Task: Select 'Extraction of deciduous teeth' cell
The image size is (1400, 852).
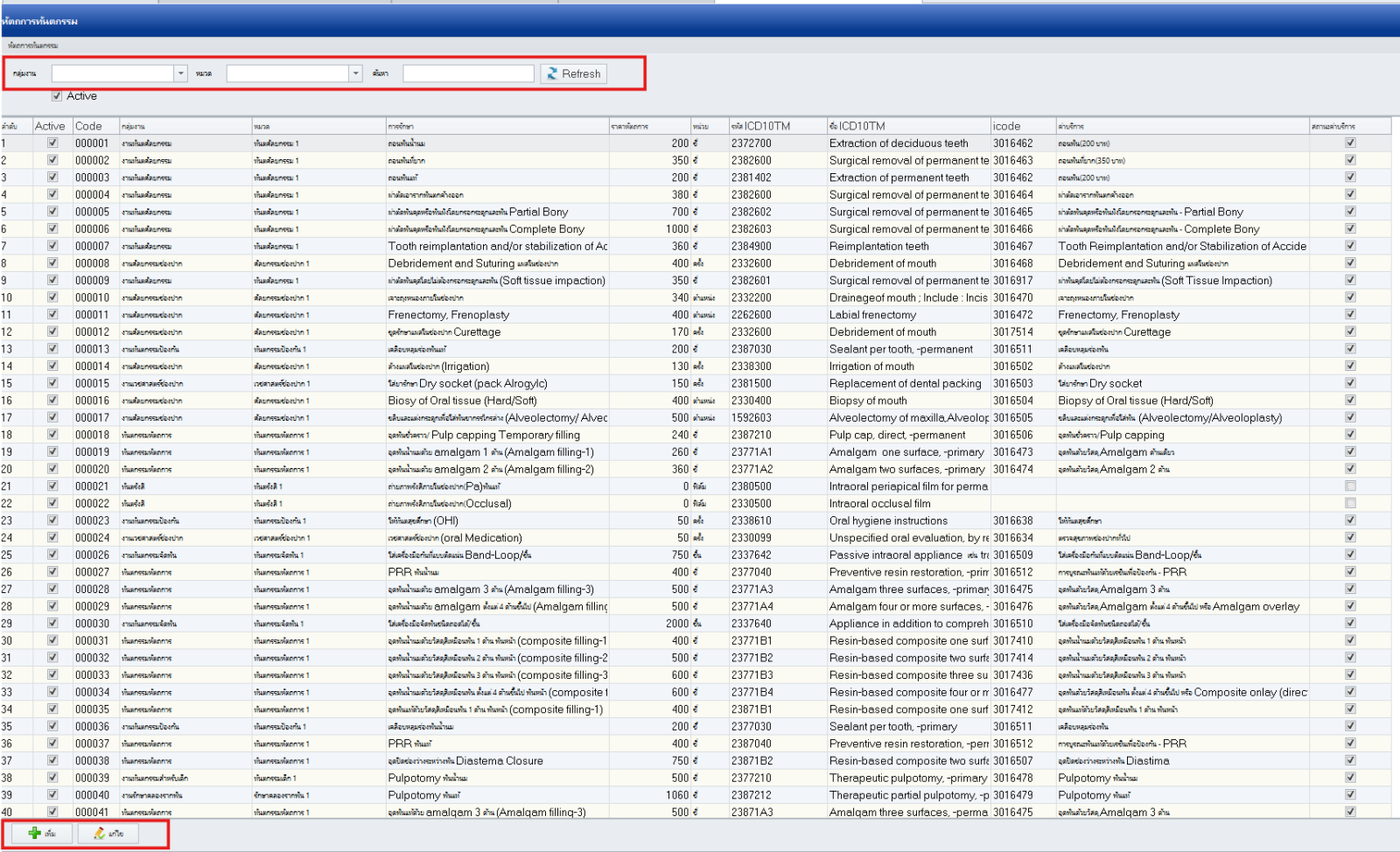Action: tap(908, 143)
